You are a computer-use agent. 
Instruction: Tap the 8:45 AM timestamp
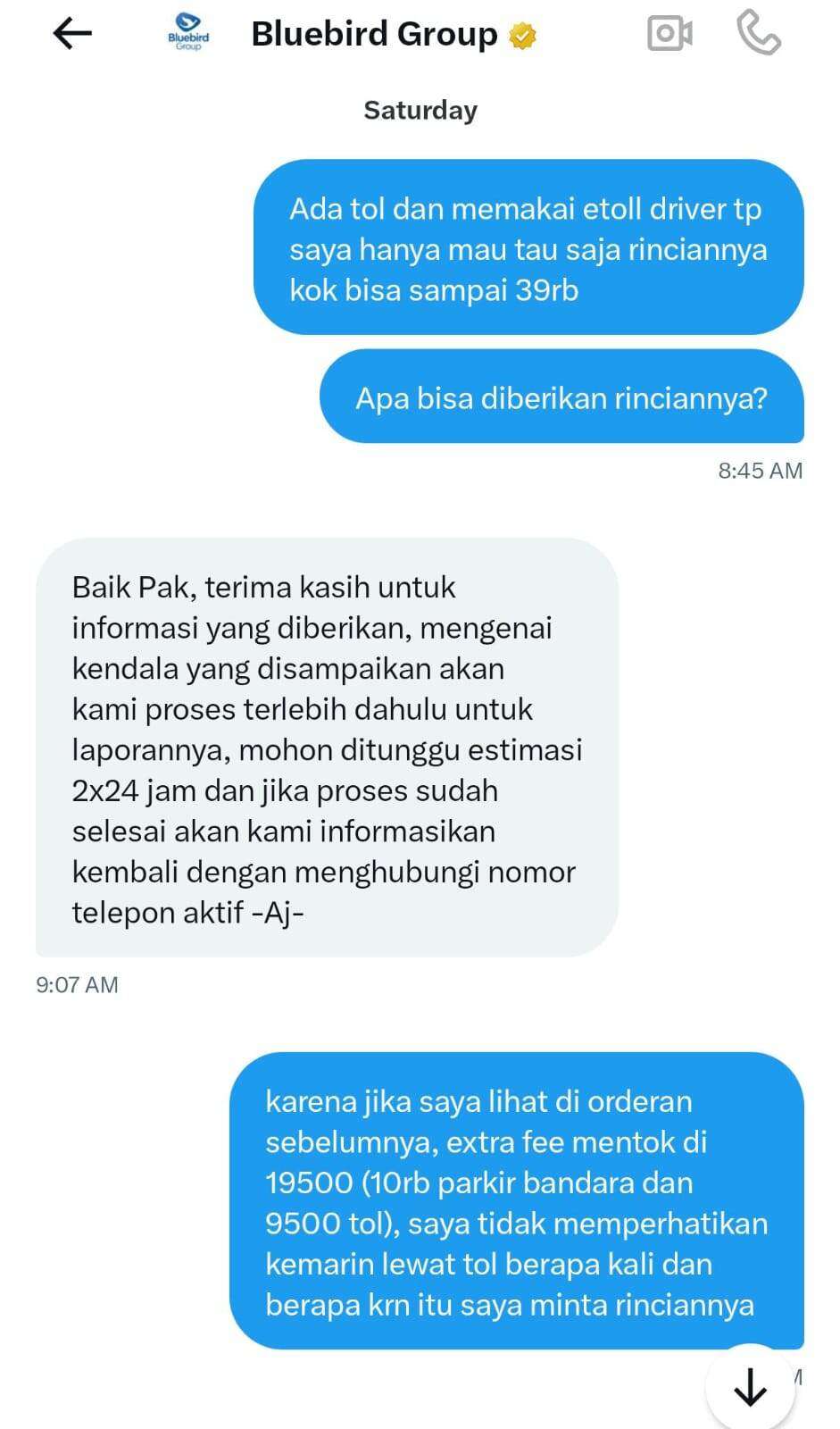(x=761, y=471)
